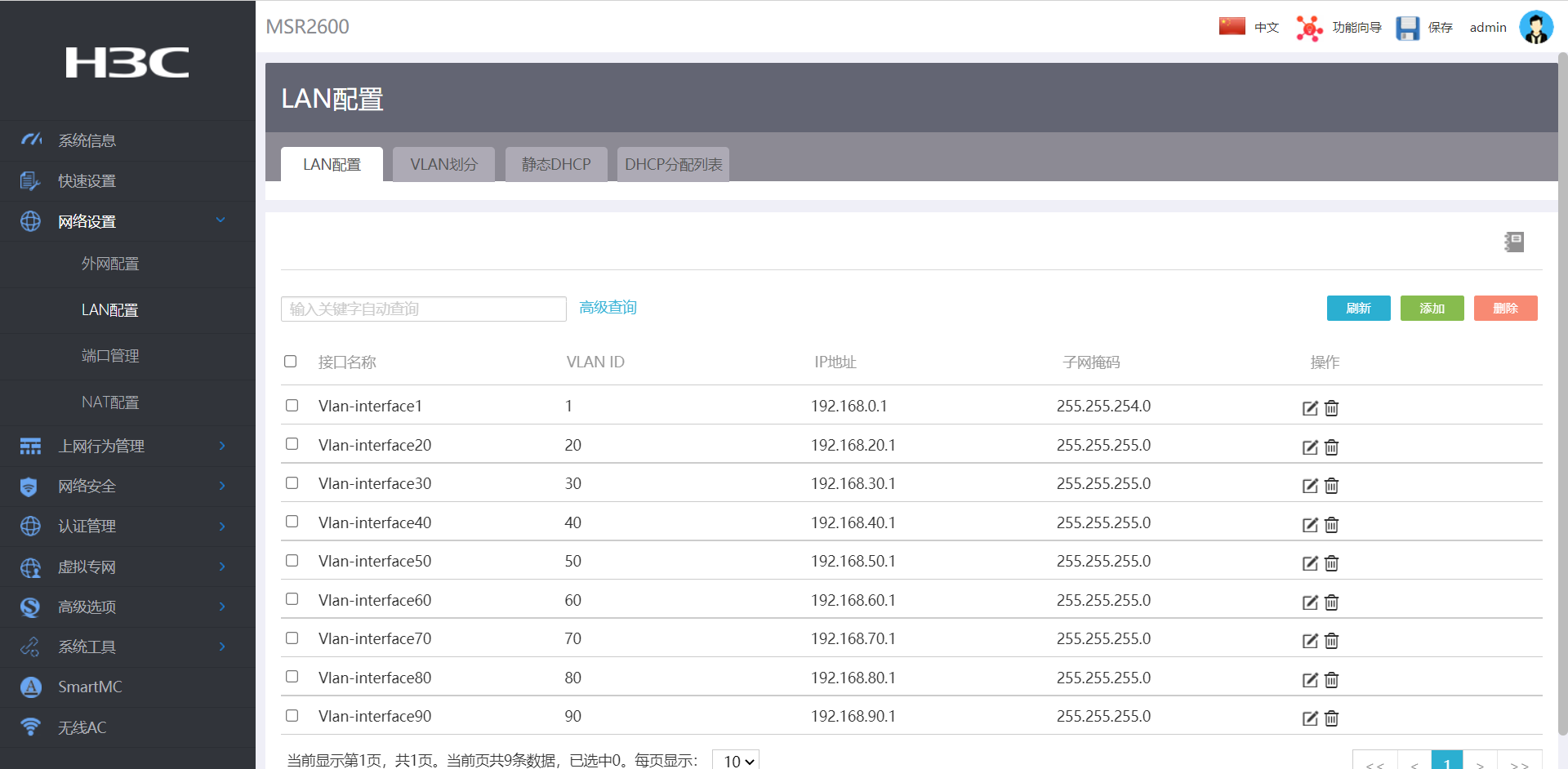Screen dimensions: 1568x769
Task: Select the LAN配置 tab
Action: tap(332, 164)
